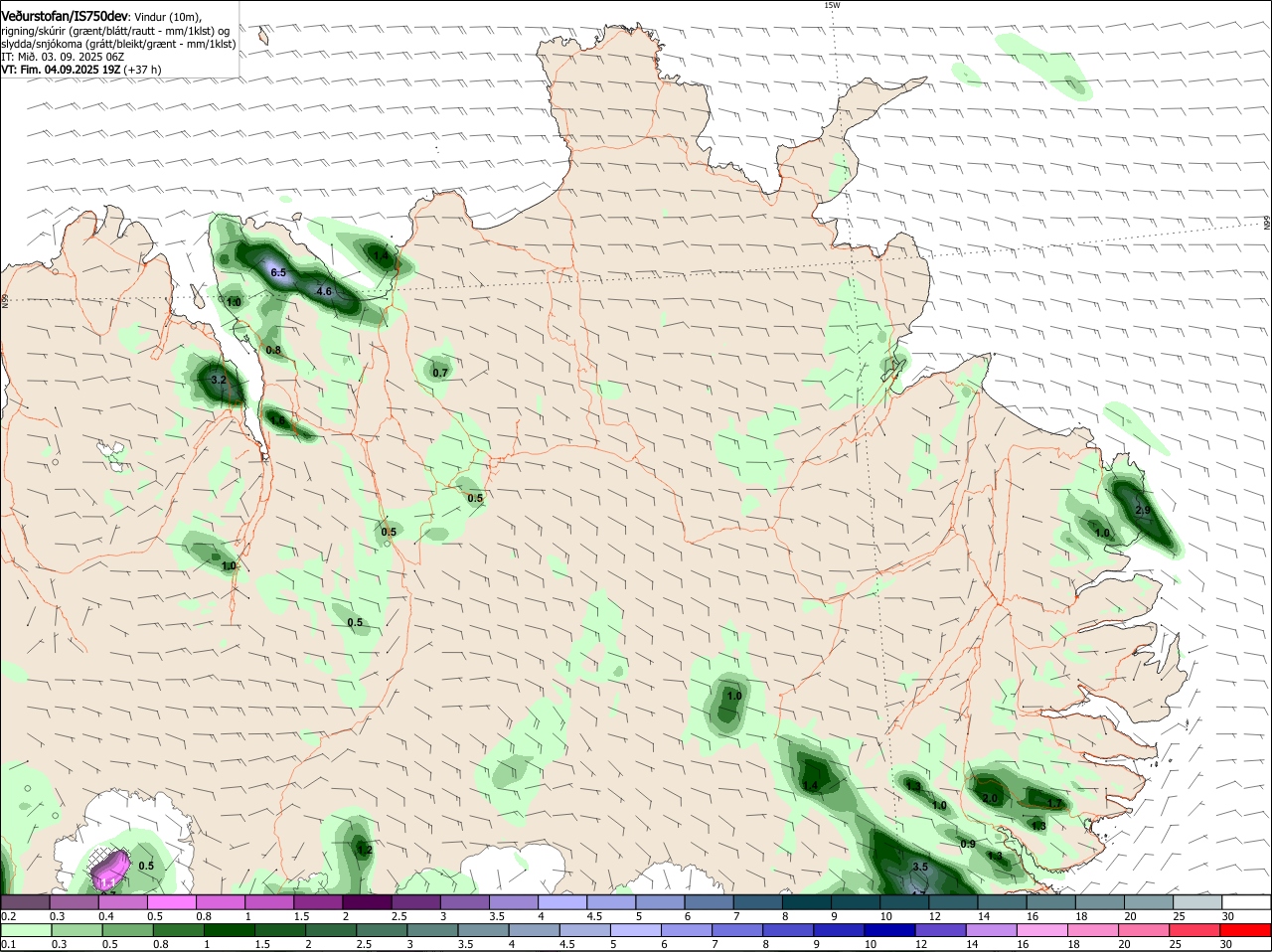Screen dimensions: 1272x952
Task: Click the 30 label in the lower legend row
Action: [x=1227, y=944]
